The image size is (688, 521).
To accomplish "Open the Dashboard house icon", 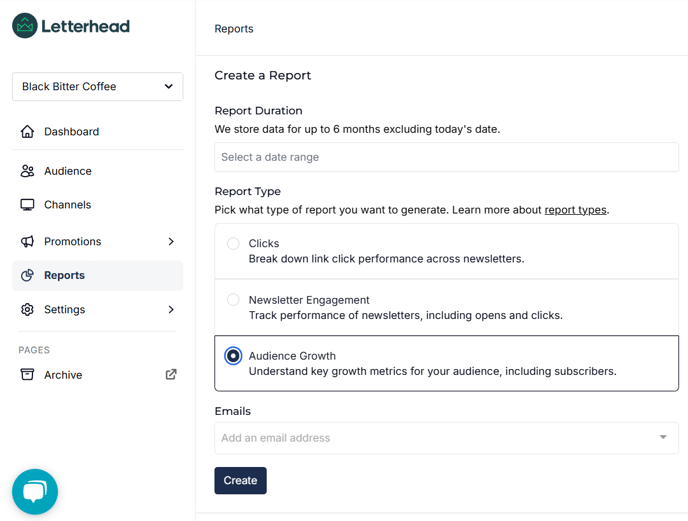I will pos(27,131).
